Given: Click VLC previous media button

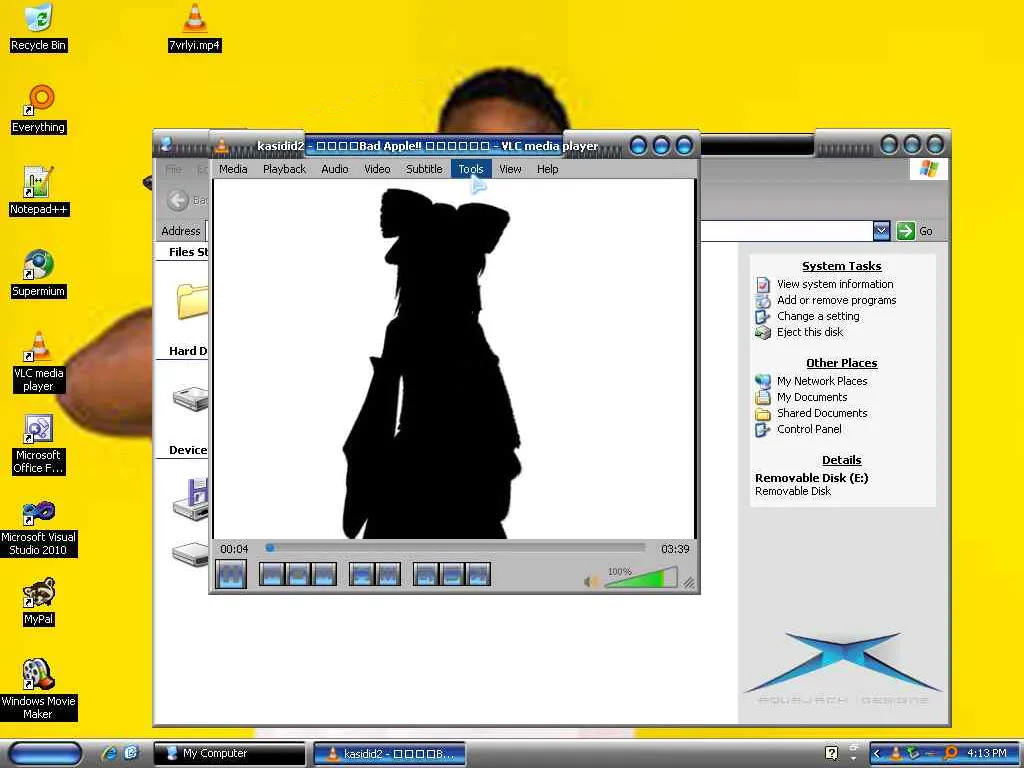Looking at the screenshot, I should [272, 575].
